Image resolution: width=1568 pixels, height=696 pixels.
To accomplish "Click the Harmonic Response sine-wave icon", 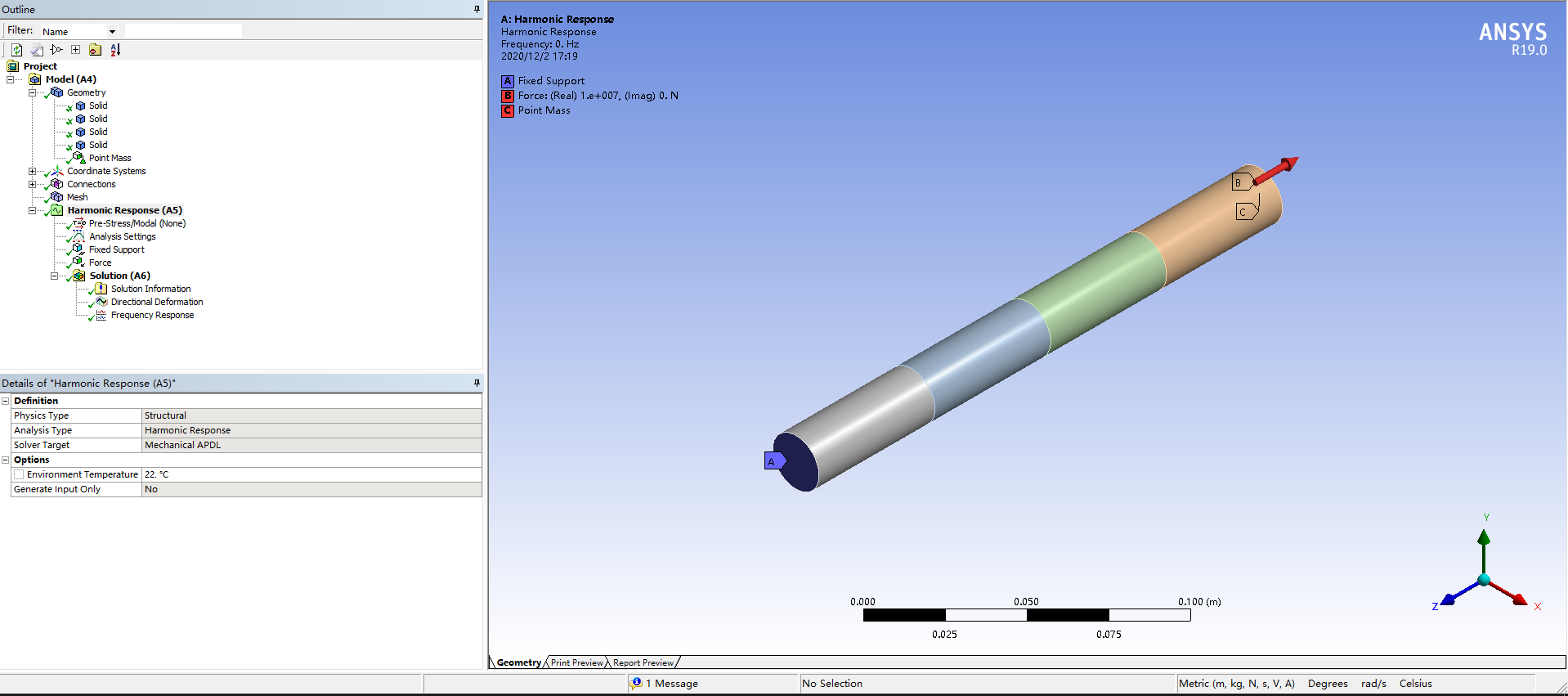I will pyautogui.click(x=56, y=210).
